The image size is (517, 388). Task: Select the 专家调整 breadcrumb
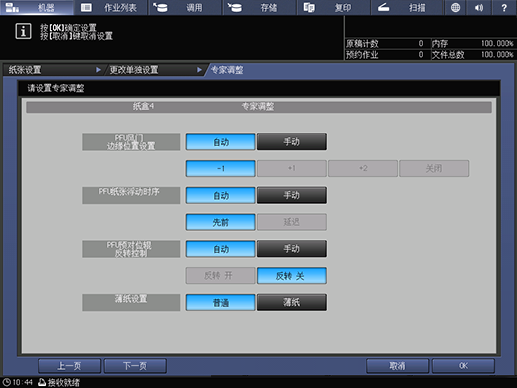tap(227, 70)
